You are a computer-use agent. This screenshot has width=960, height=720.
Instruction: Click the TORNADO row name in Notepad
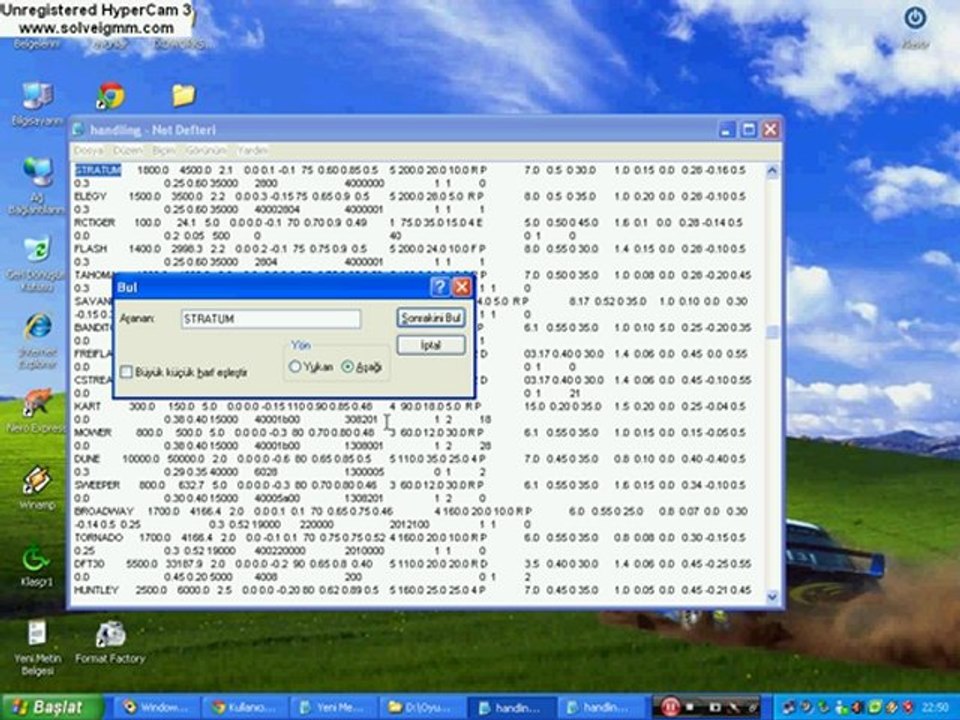(x=99, y=538)
